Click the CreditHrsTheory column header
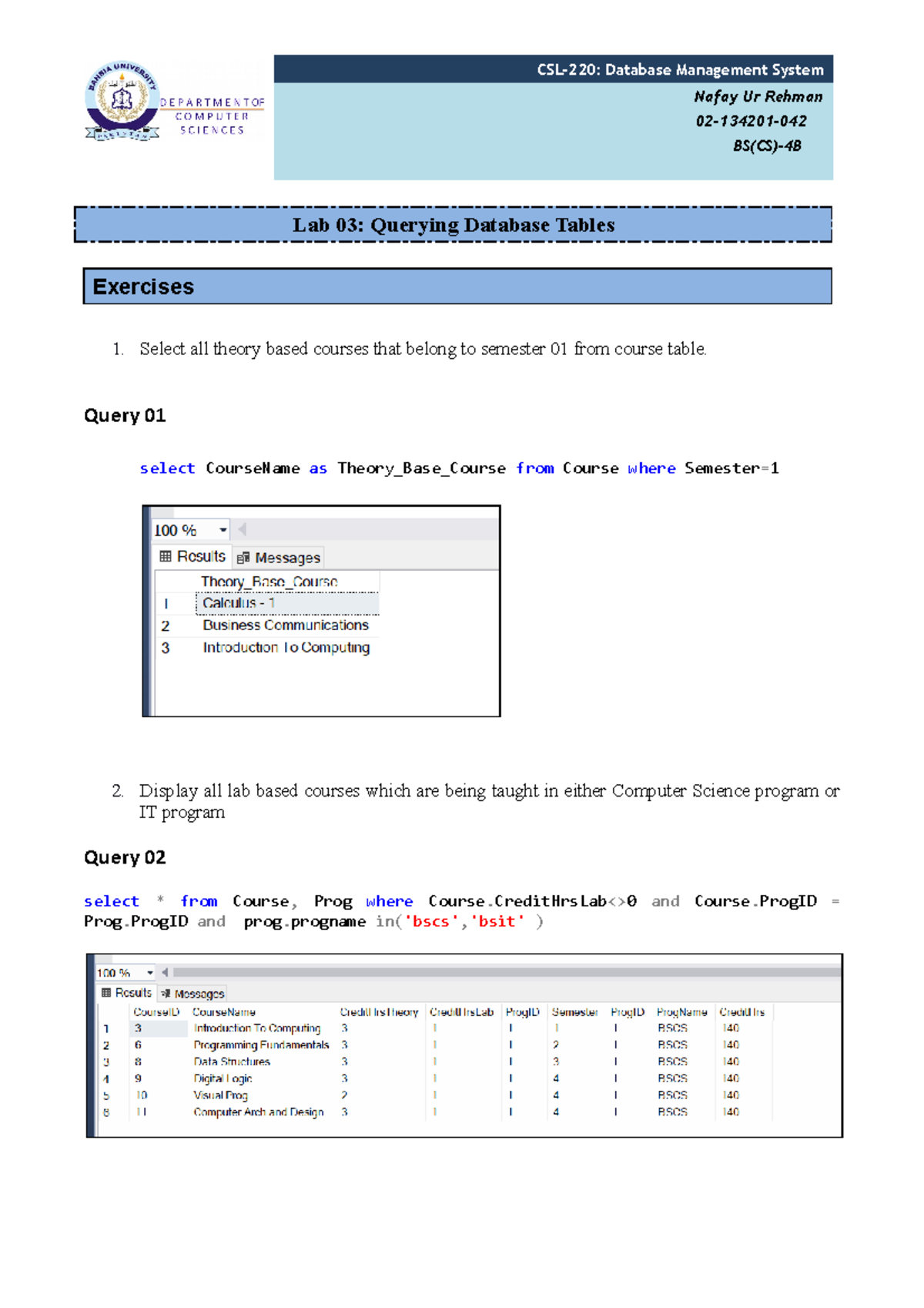The width and height of the screenshot is (924, 1308). click(x=379, y=1012)
